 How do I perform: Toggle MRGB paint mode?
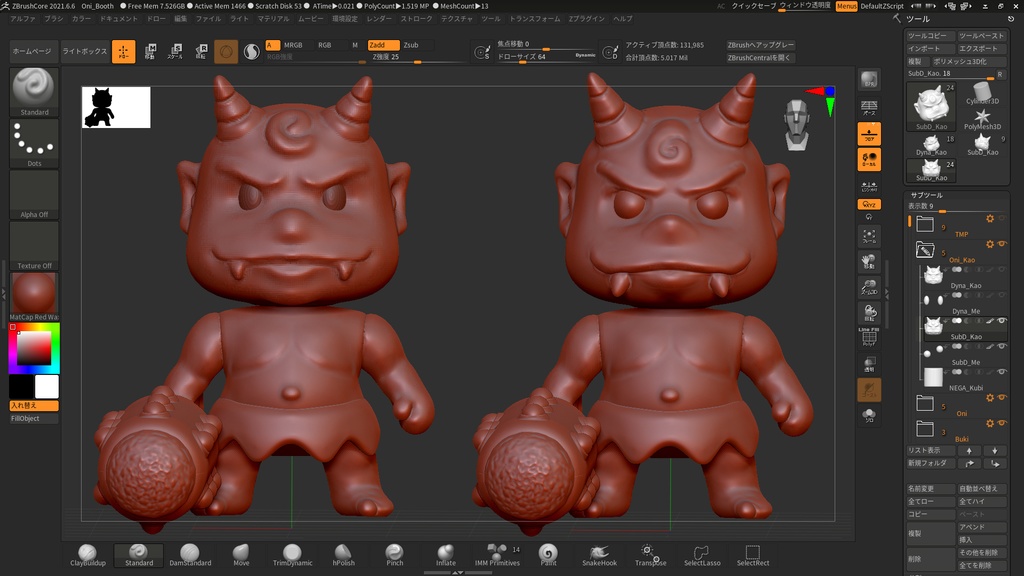point(293,45)
